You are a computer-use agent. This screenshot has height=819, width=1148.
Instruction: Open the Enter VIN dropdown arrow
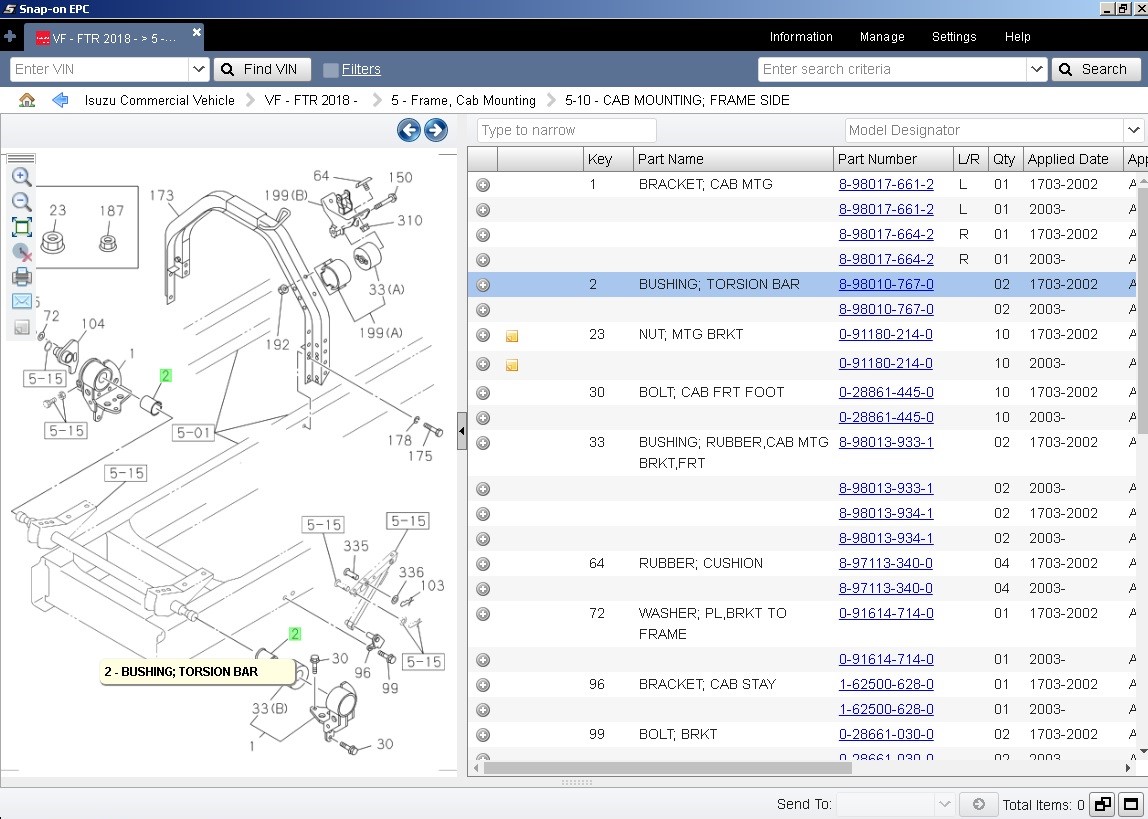click(x=198, y=70)
